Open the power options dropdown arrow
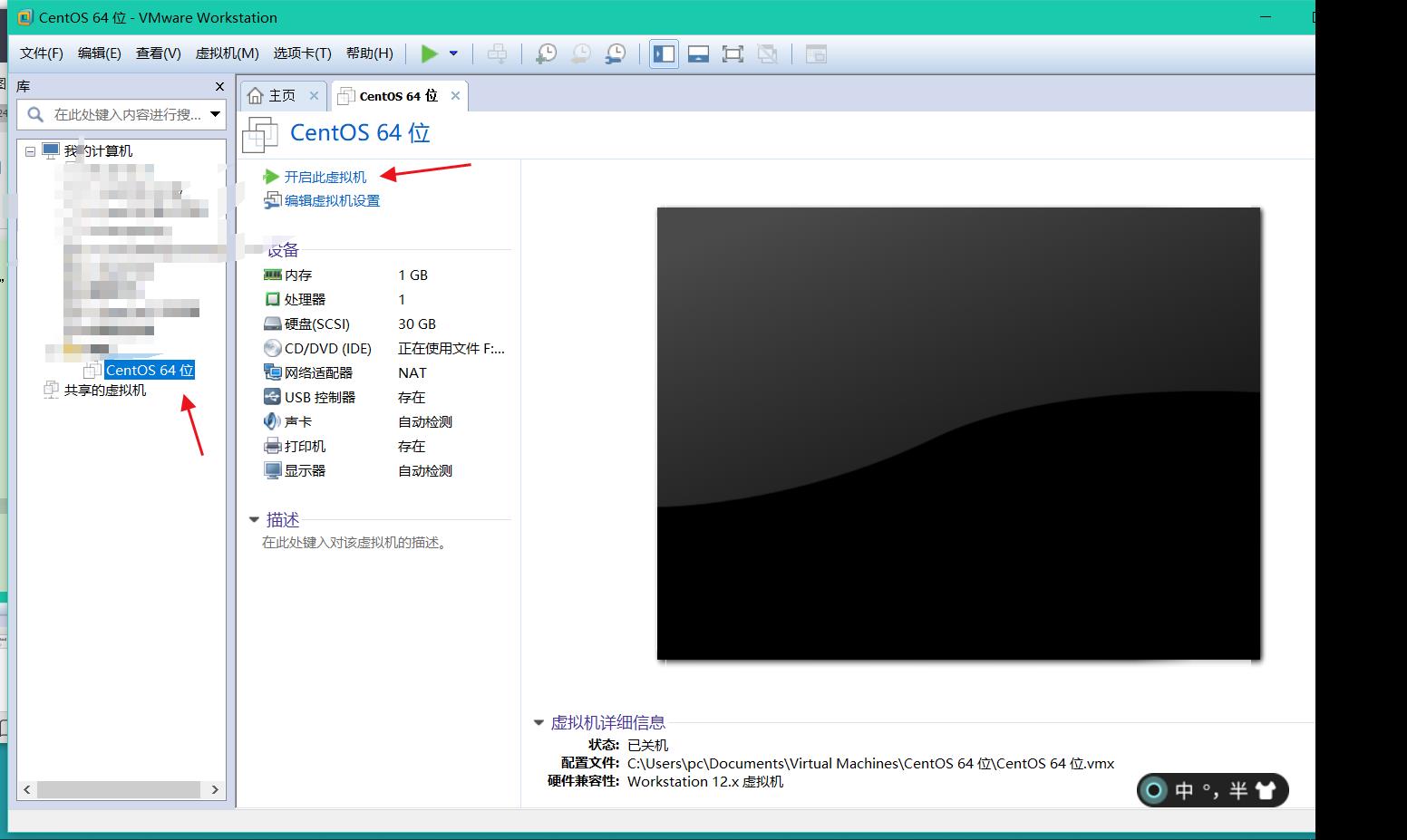Image resolution: width=1407 pixels, height=840 pixels. pos(453,54)
